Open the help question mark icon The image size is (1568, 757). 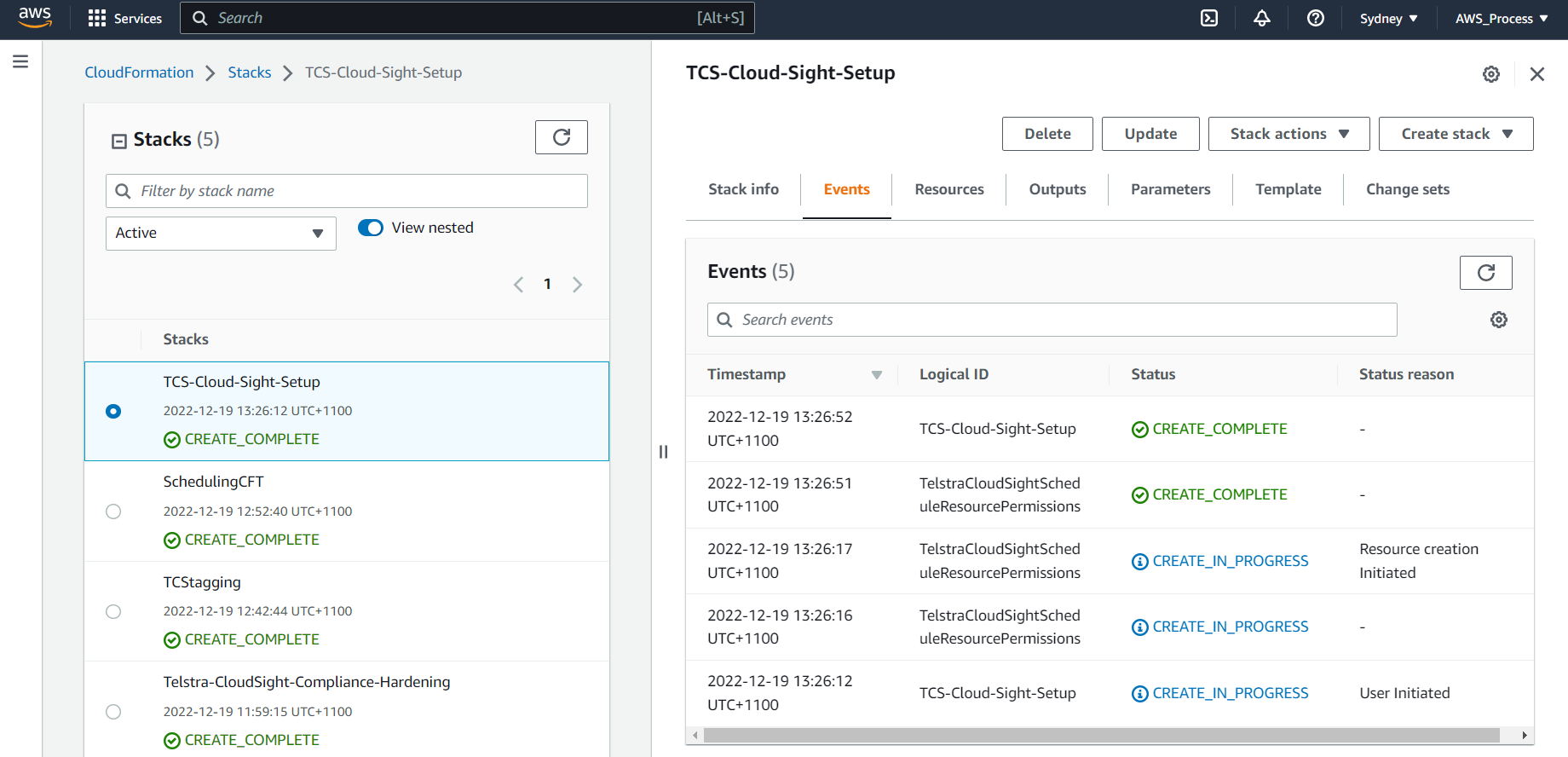(1315, 18)
